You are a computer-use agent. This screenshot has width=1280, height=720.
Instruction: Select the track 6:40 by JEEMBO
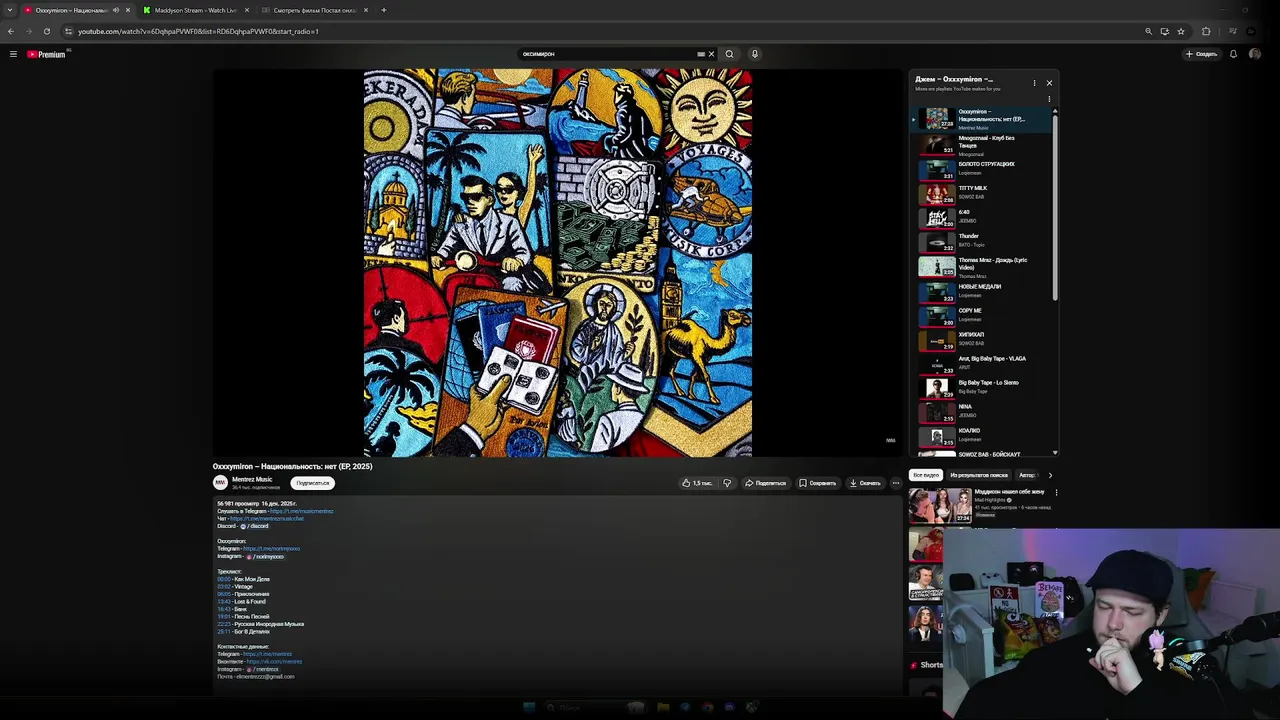point(980,217)
